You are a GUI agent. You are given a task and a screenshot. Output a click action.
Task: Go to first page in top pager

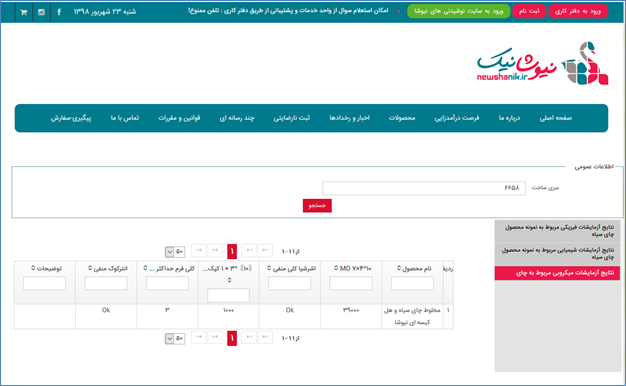(265, 250)
